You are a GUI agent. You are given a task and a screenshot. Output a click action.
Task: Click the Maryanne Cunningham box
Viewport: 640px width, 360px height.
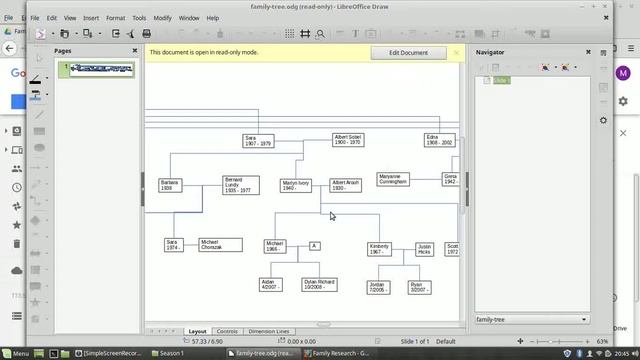(x=393, y=179)
